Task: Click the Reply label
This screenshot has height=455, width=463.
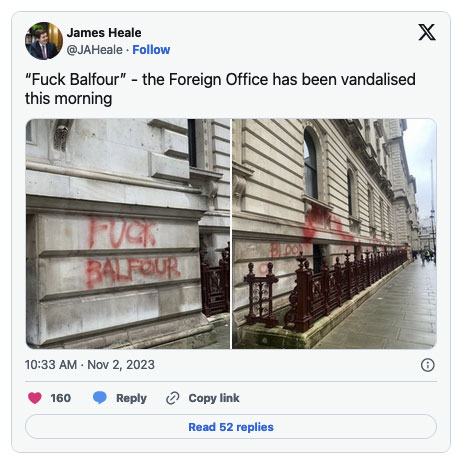Action: (131, 398)
